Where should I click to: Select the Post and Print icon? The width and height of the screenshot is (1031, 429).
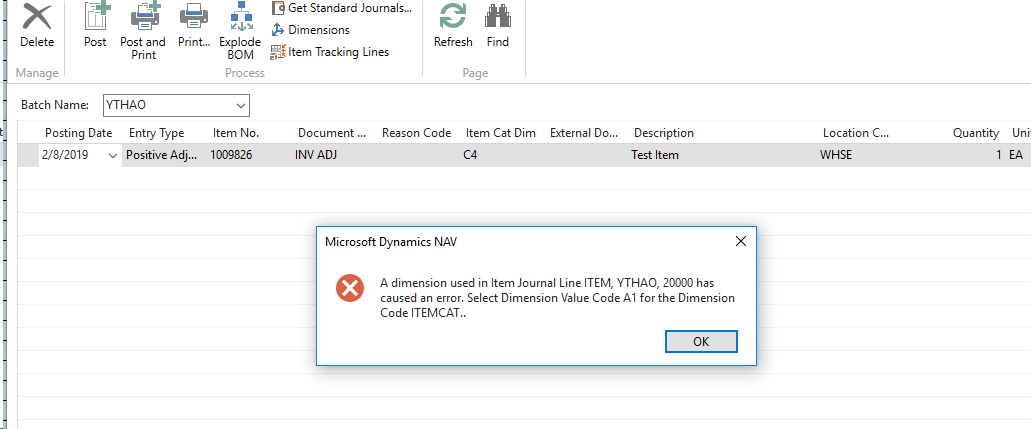143,16
